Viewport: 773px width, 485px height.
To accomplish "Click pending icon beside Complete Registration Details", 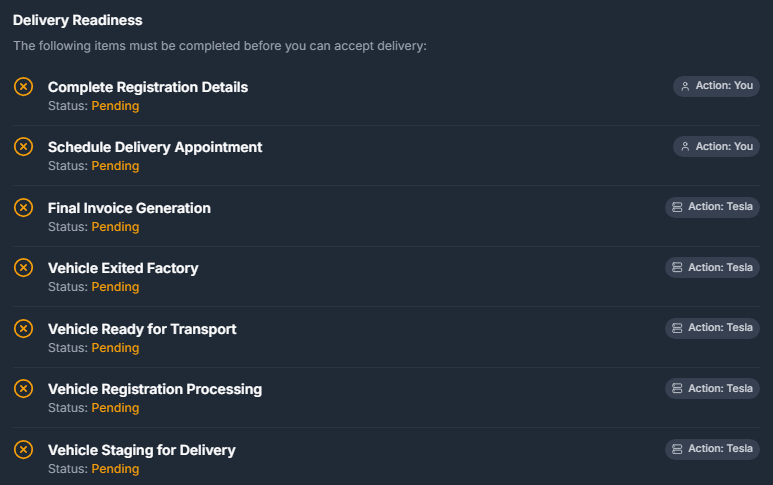I will pyautogui.click(x=23, y=86).
